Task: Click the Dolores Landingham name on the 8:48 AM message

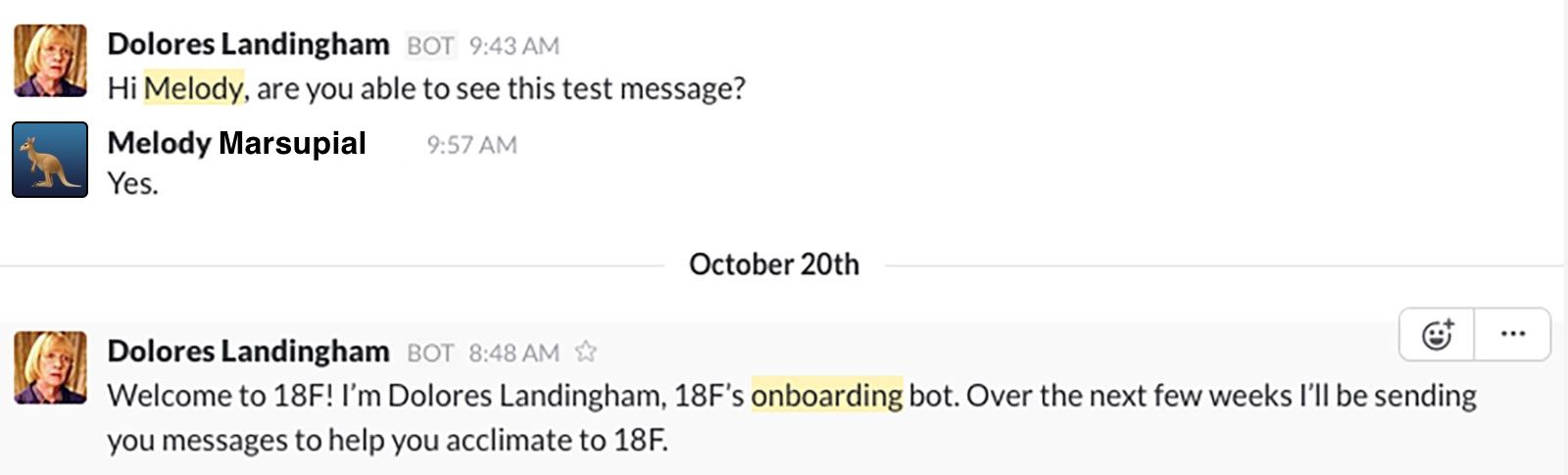Action: coord(248,352)
